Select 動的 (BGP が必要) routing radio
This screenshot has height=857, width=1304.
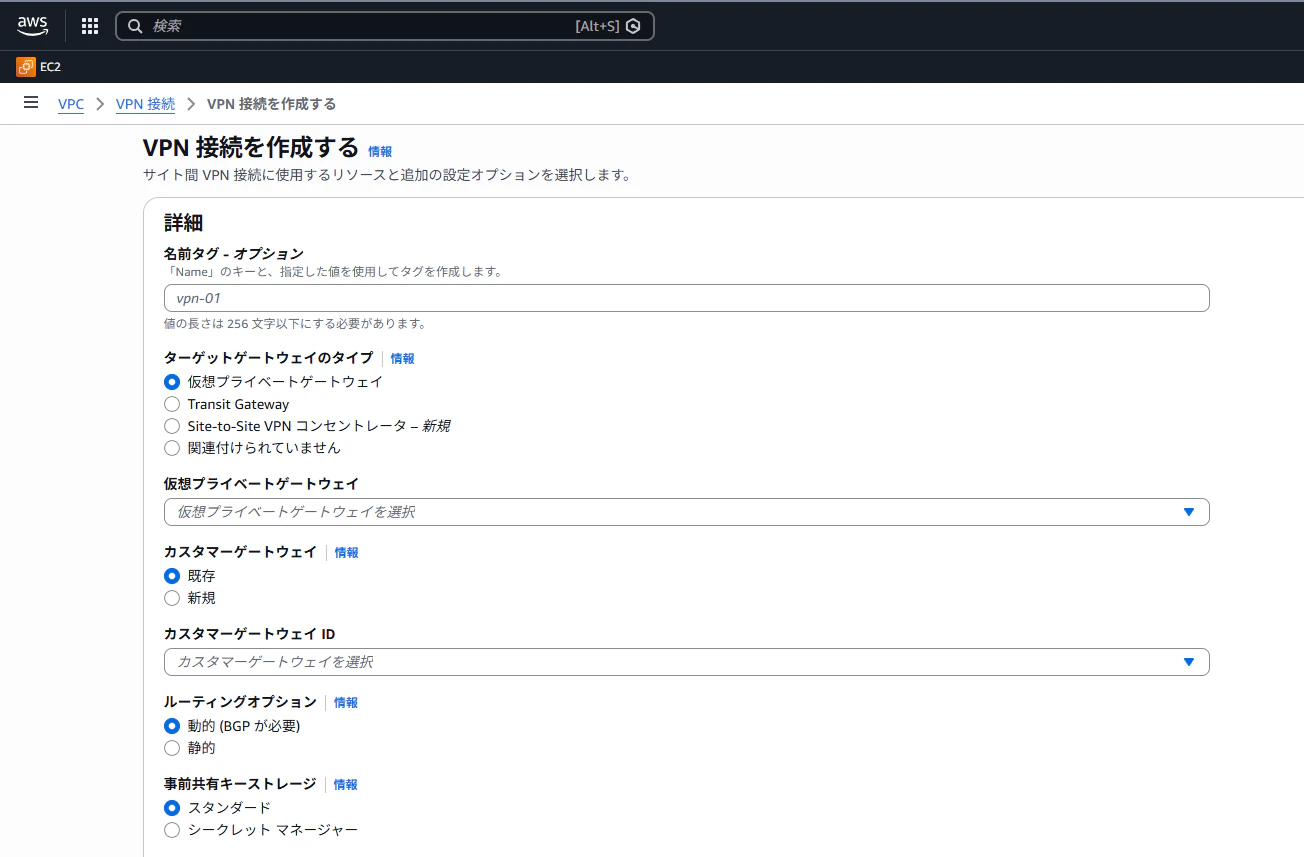pos(172,726)
